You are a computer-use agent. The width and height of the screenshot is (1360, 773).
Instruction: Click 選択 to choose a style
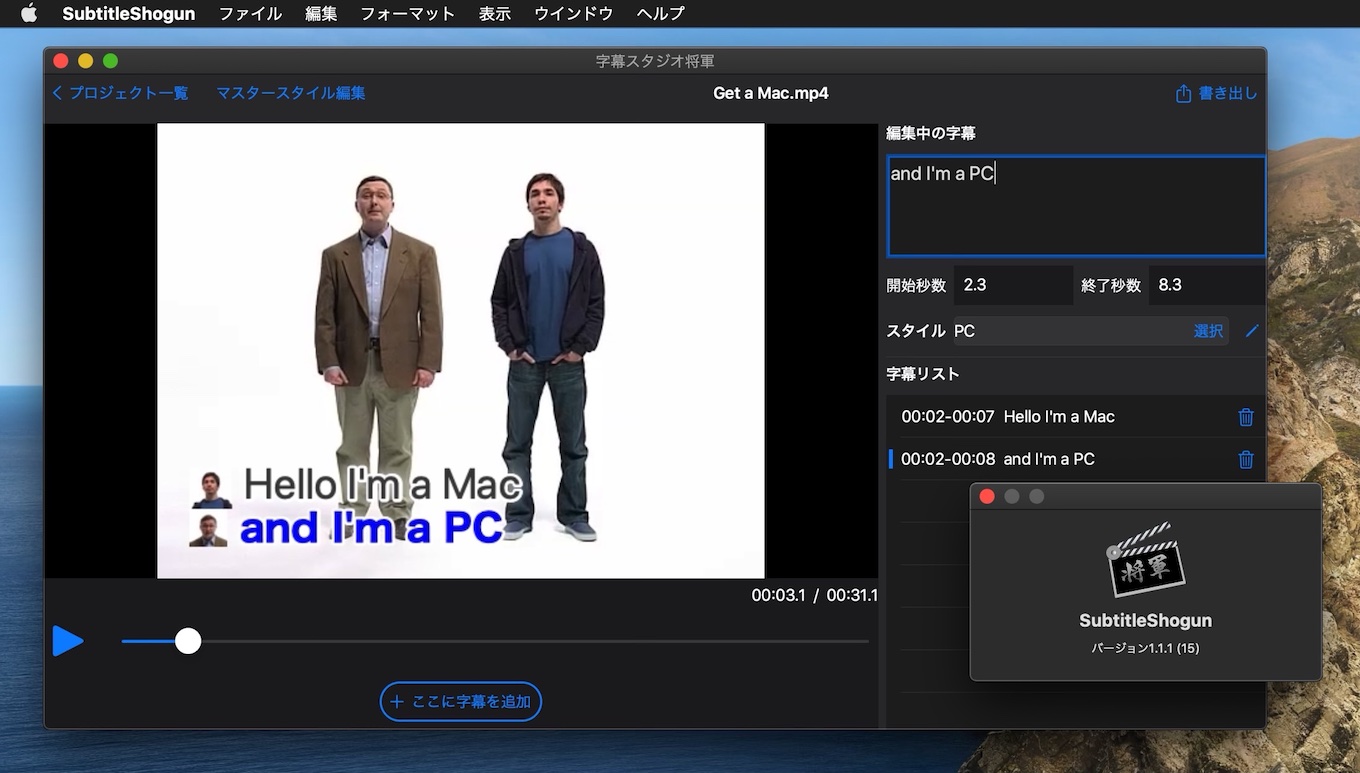1208,331
